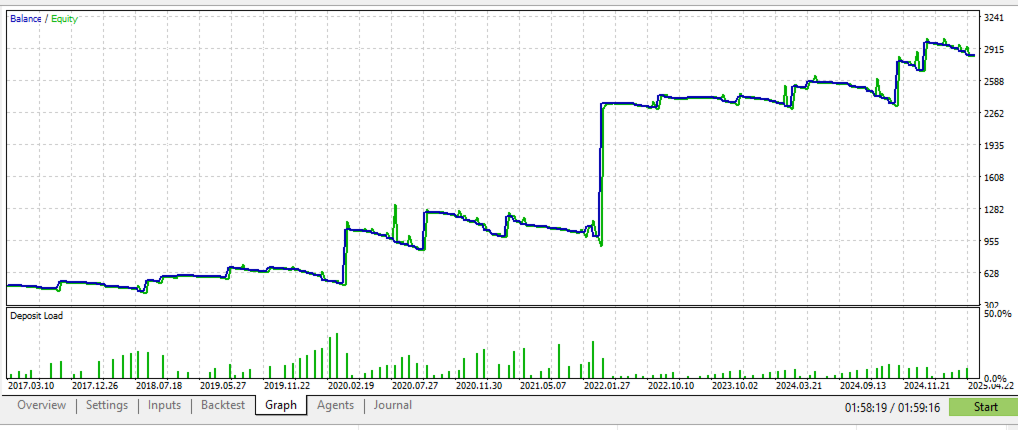1018x430 pixels.
Task: Click the 0.0% deposit load label
Action: (x=996, y=378)
